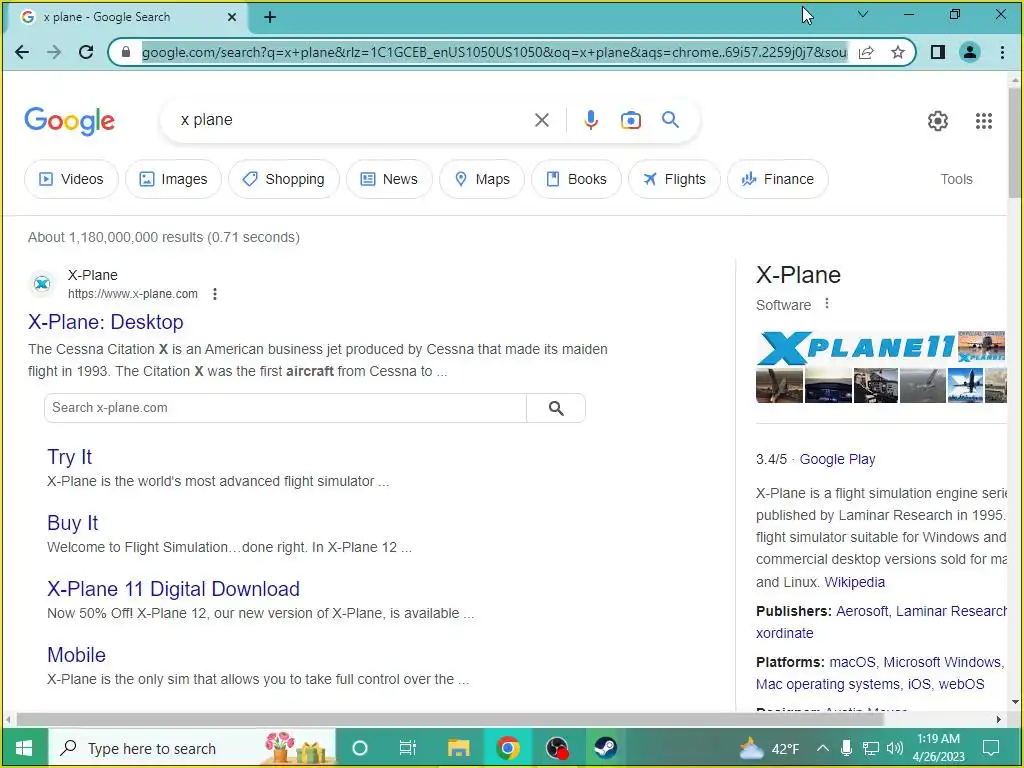Image resolution: width=1024 pixels, height=768 pixels.
Task: Open more options for the X-Plane result
Action: 215,294
